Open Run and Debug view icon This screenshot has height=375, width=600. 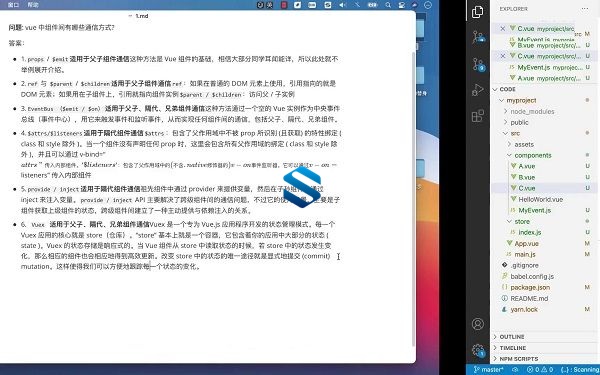click(478, 90)
